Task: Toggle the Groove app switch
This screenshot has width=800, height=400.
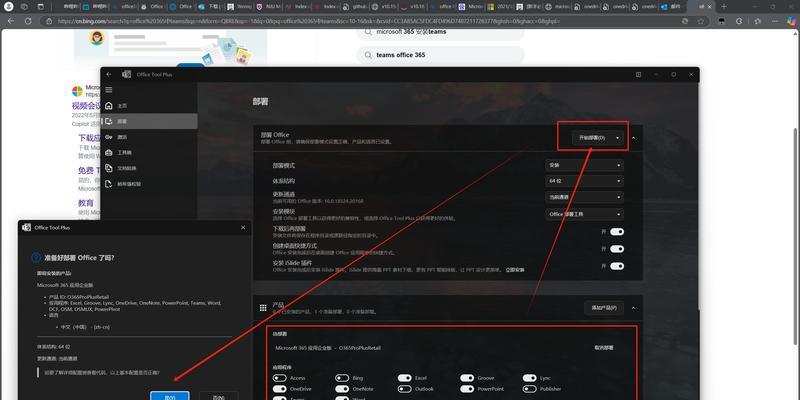Action: pyautogui.click(x=467, y=378)
